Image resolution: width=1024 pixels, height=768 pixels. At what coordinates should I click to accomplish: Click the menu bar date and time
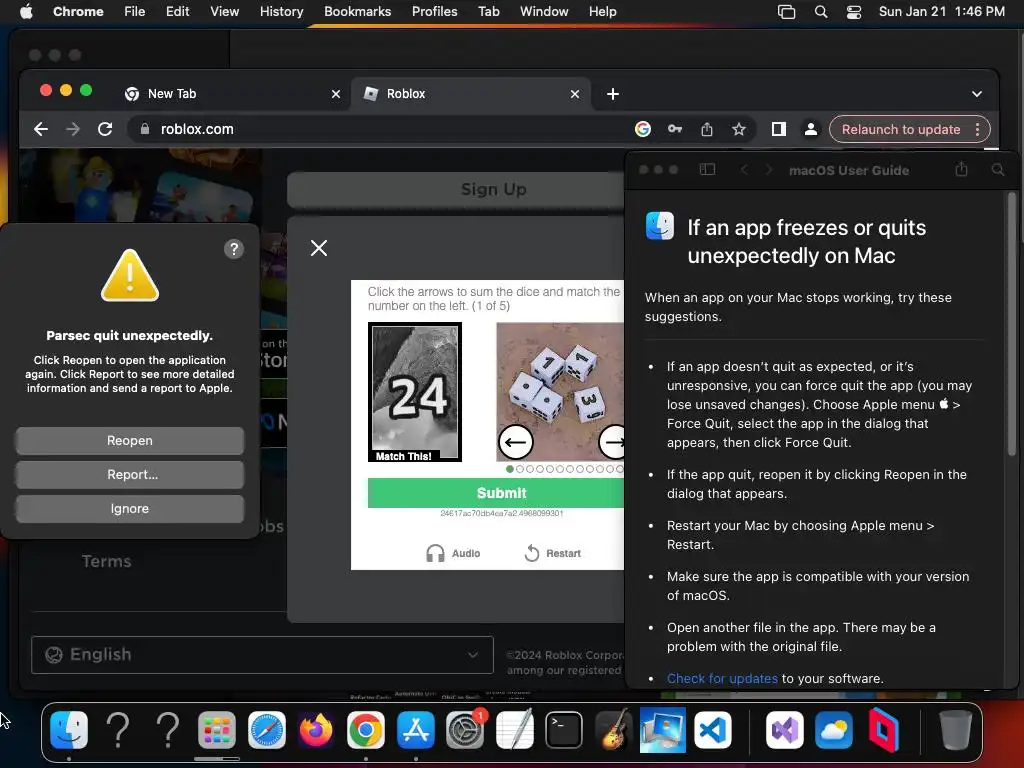[941, 12]
